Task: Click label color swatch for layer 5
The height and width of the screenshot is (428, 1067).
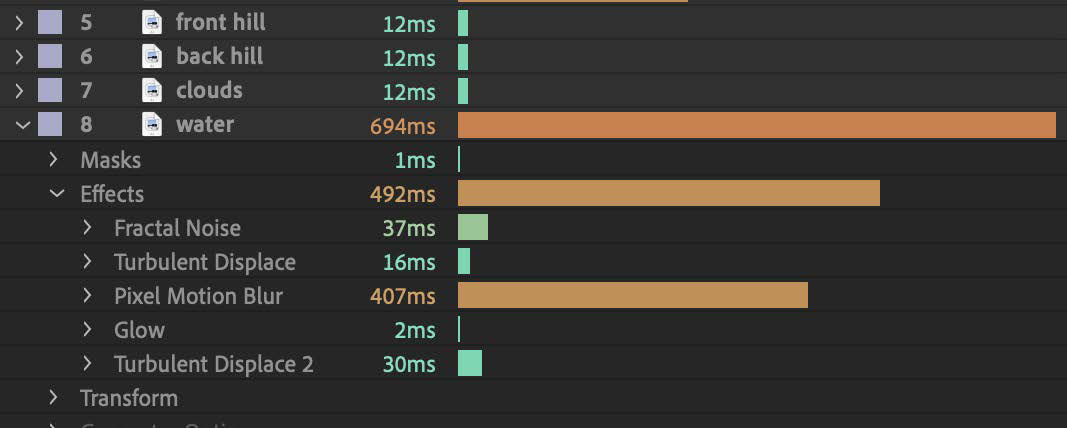Action: tap(50, 22)
